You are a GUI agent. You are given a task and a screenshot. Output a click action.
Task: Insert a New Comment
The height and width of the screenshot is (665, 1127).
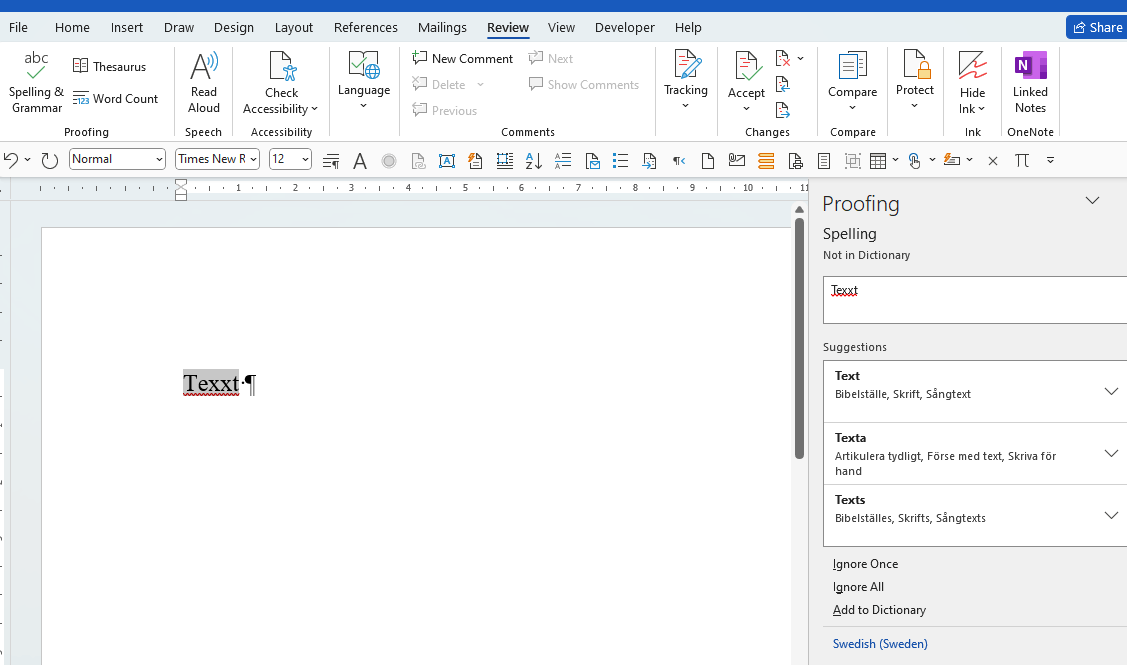[x=463, y=58]
